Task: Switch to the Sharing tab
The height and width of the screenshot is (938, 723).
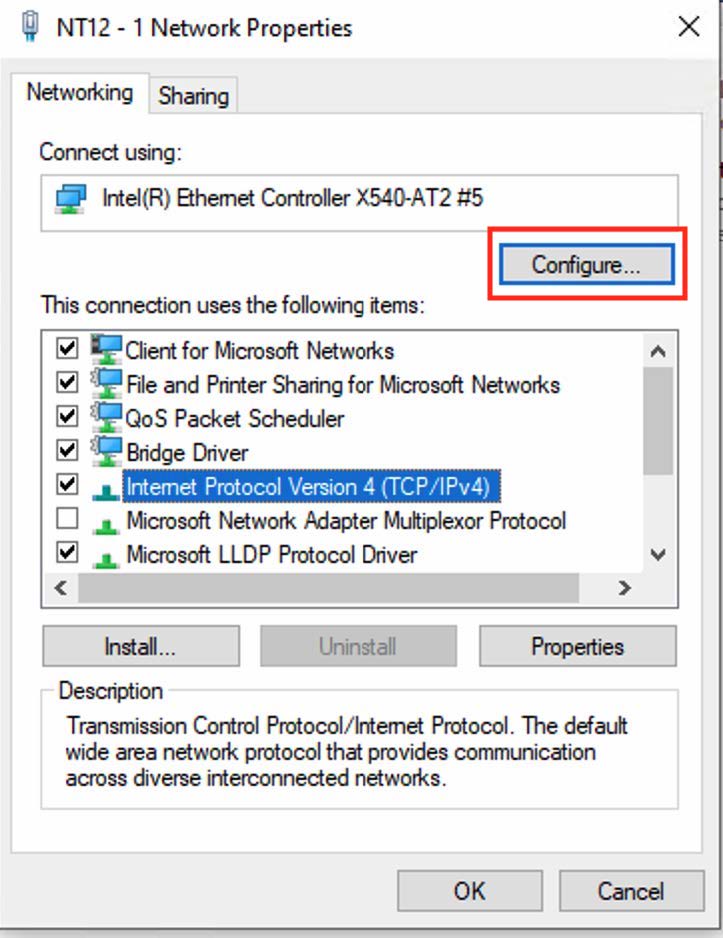Action: tap(193, 96)
